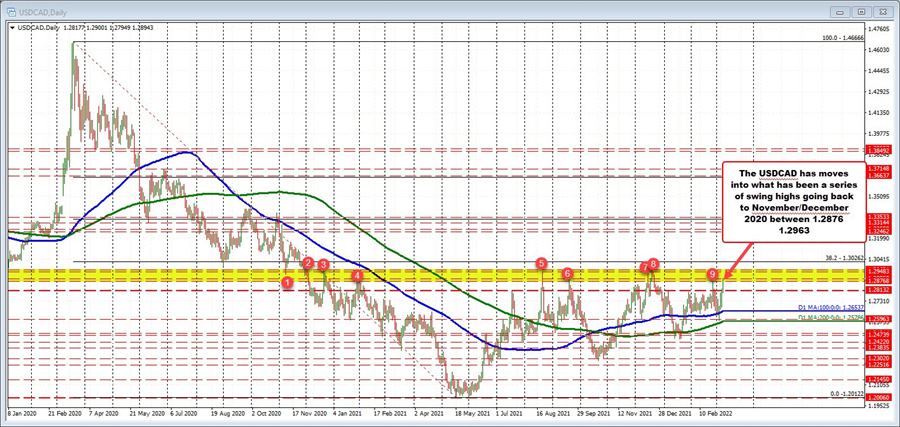This screenshot has height=427, width=900.
Task: Click the red 1.36637 price level tag
Action: (x=878, y=176)
